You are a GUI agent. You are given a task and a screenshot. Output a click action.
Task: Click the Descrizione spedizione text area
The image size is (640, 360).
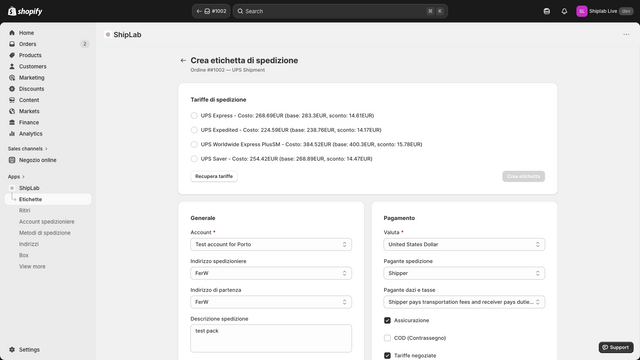pyautogui.click(x=271, y=338)
